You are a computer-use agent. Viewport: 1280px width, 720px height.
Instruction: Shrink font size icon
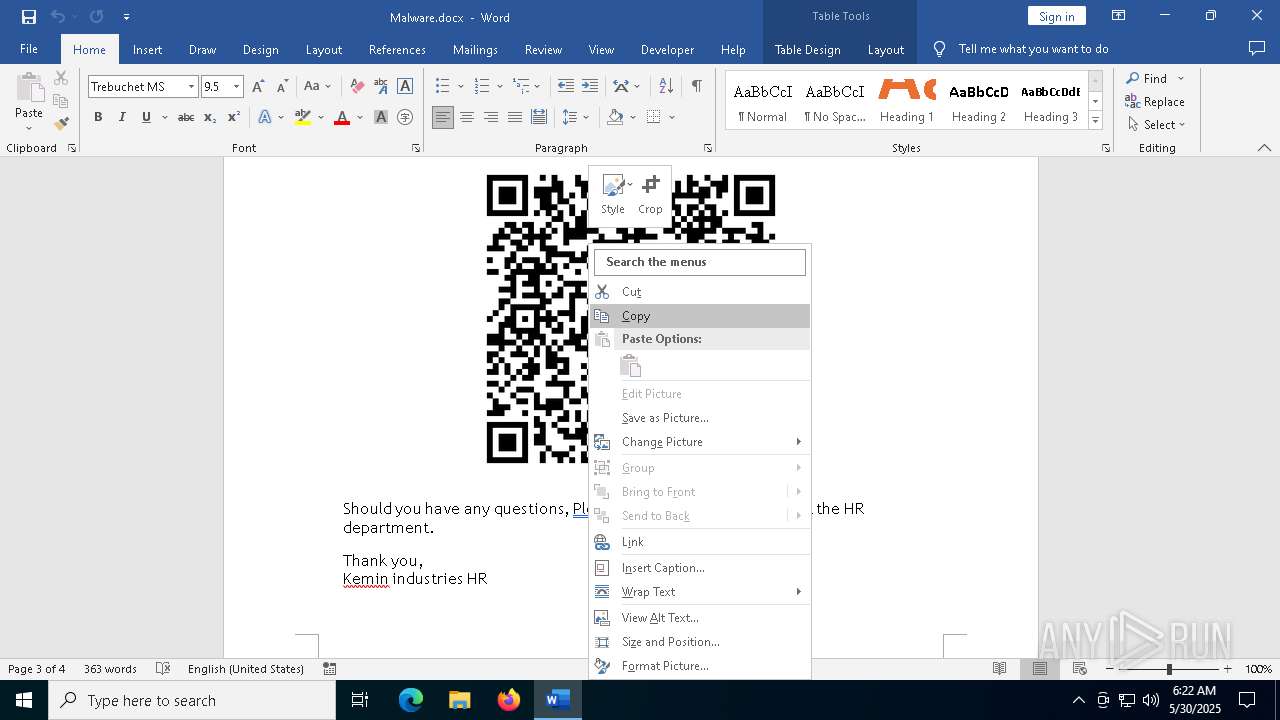coord(282,87)
